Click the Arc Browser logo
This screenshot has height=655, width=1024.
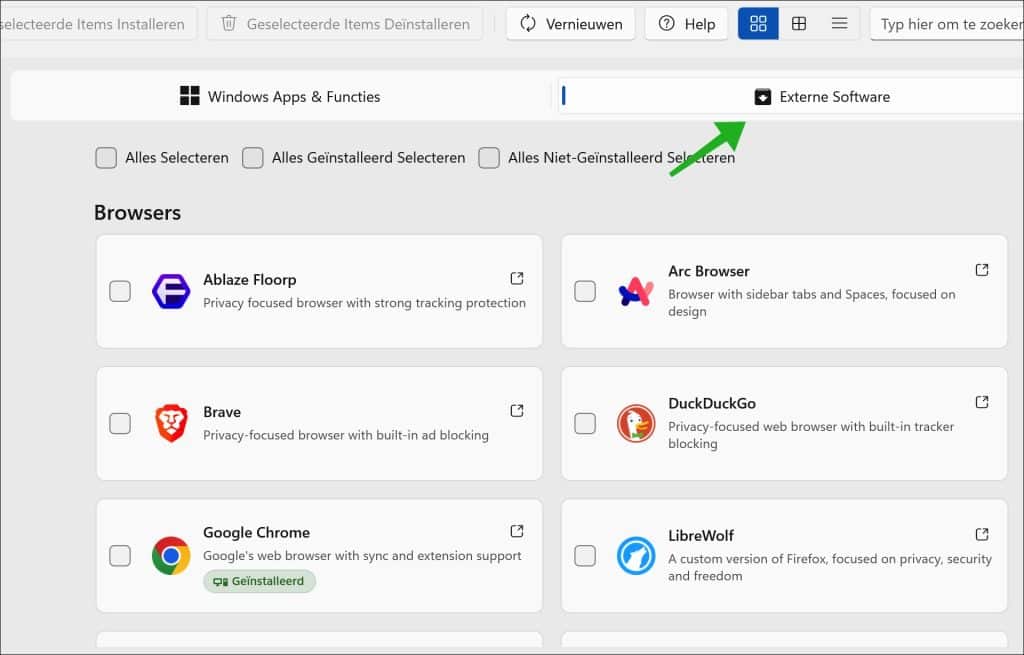coord(636,291)
